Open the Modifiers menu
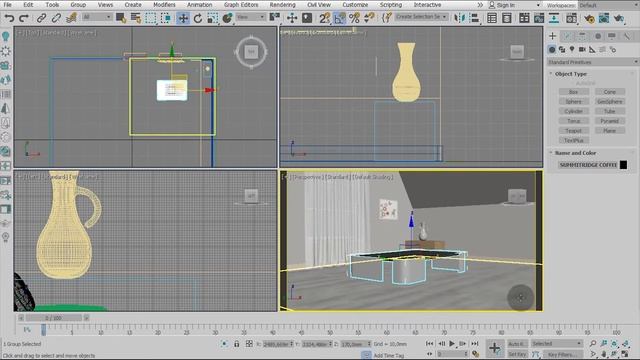640x360 pixels. tap(164, 5)
